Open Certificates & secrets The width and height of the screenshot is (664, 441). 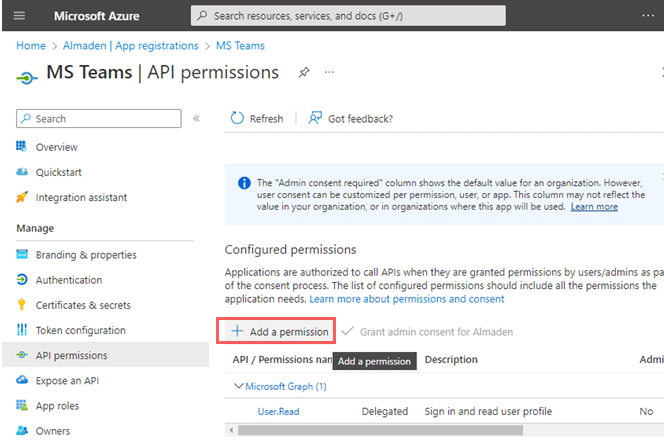coord(83,305)
